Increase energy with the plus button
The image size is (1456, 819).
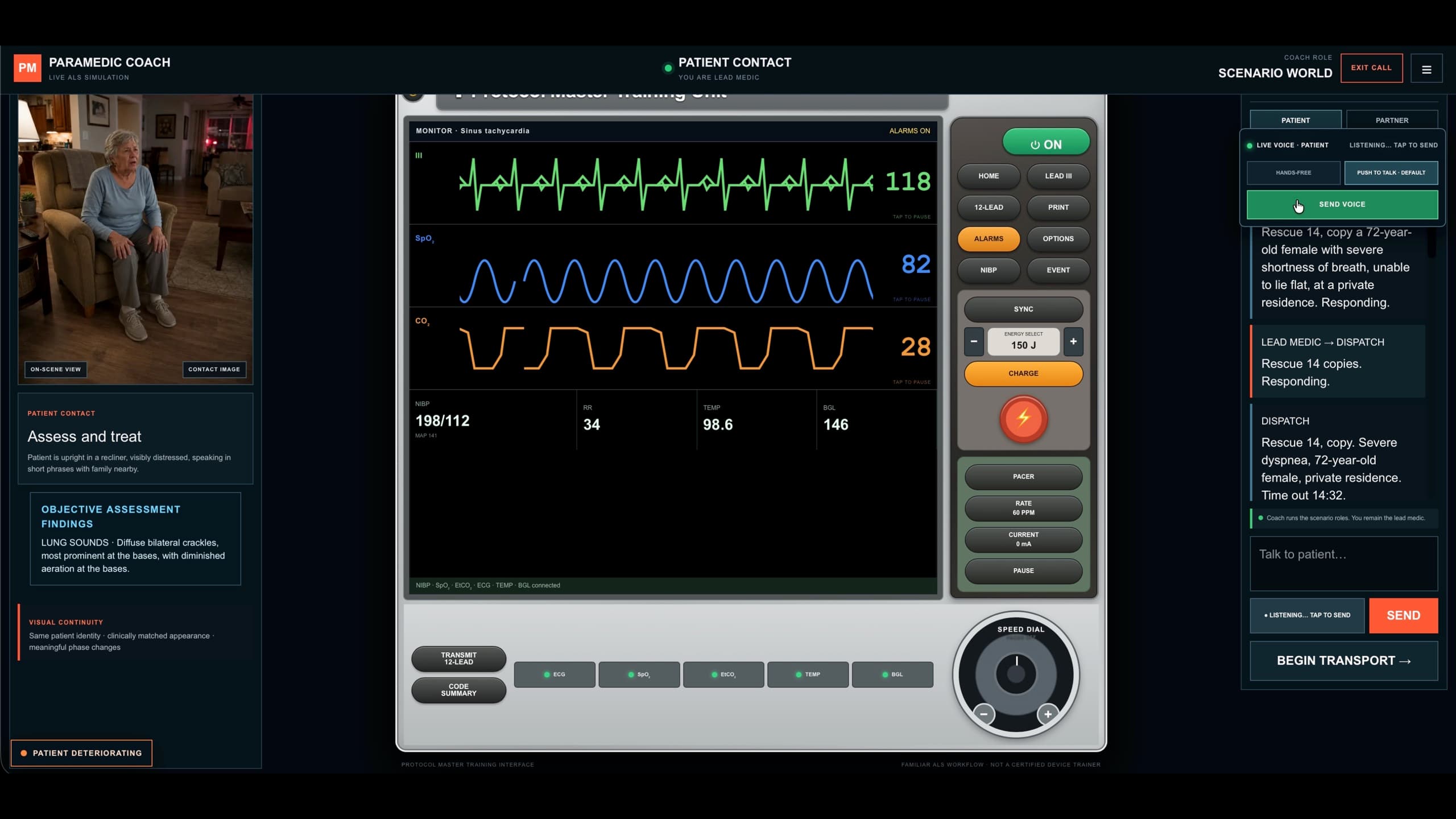tap(1073, 341)
